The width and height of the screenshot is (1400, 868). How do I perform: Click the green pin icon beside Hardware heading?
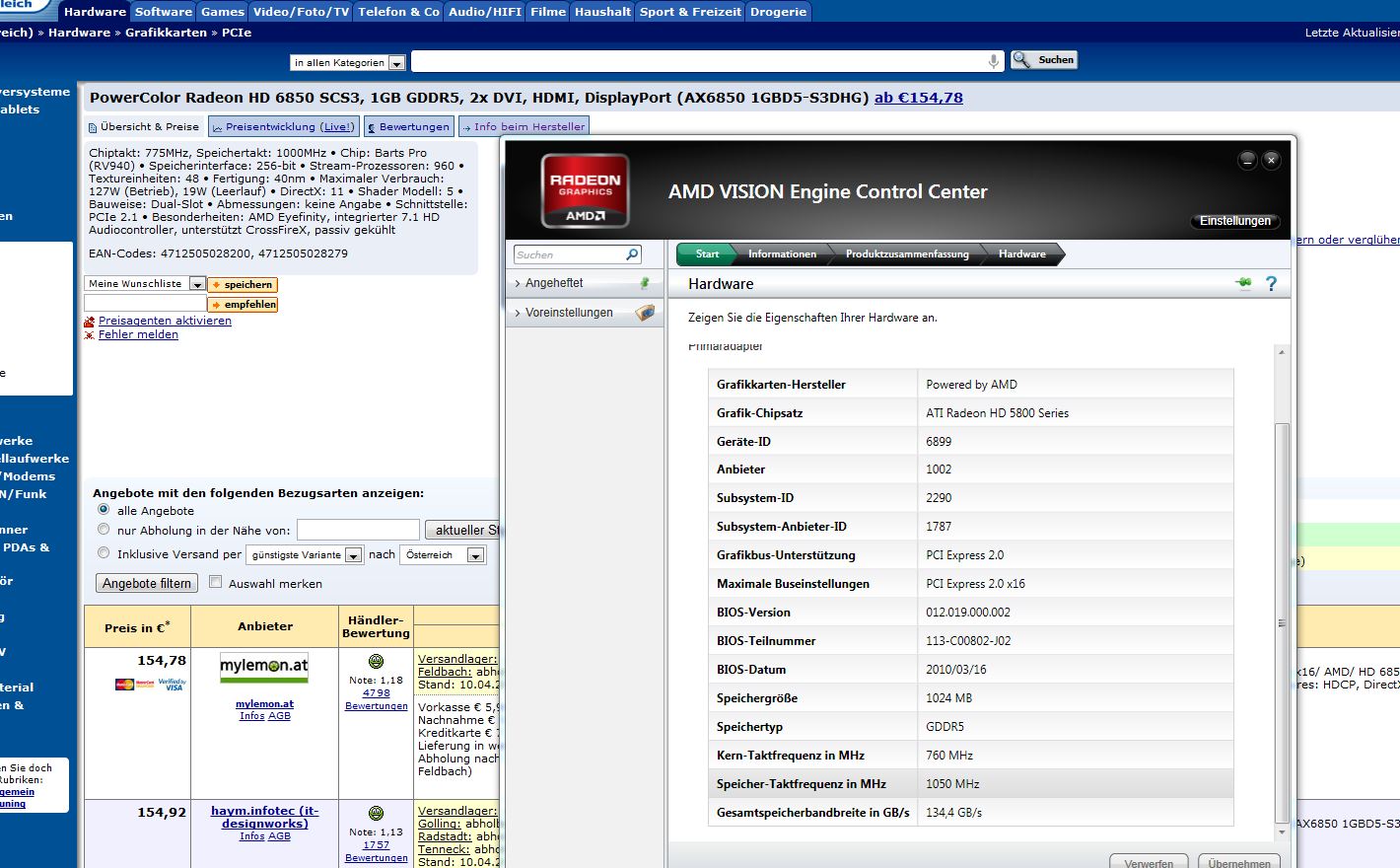1243,283
